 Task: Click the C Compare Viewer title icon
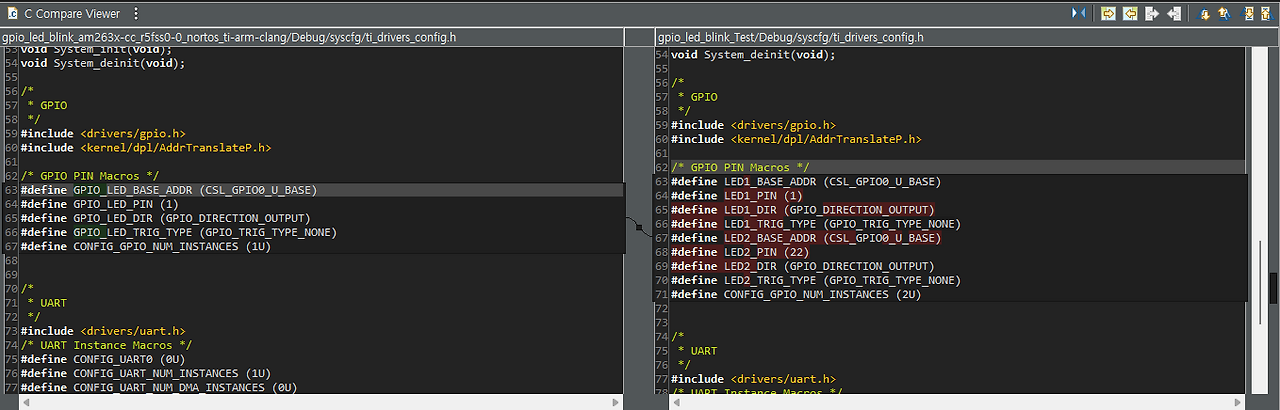coord(12,14)
